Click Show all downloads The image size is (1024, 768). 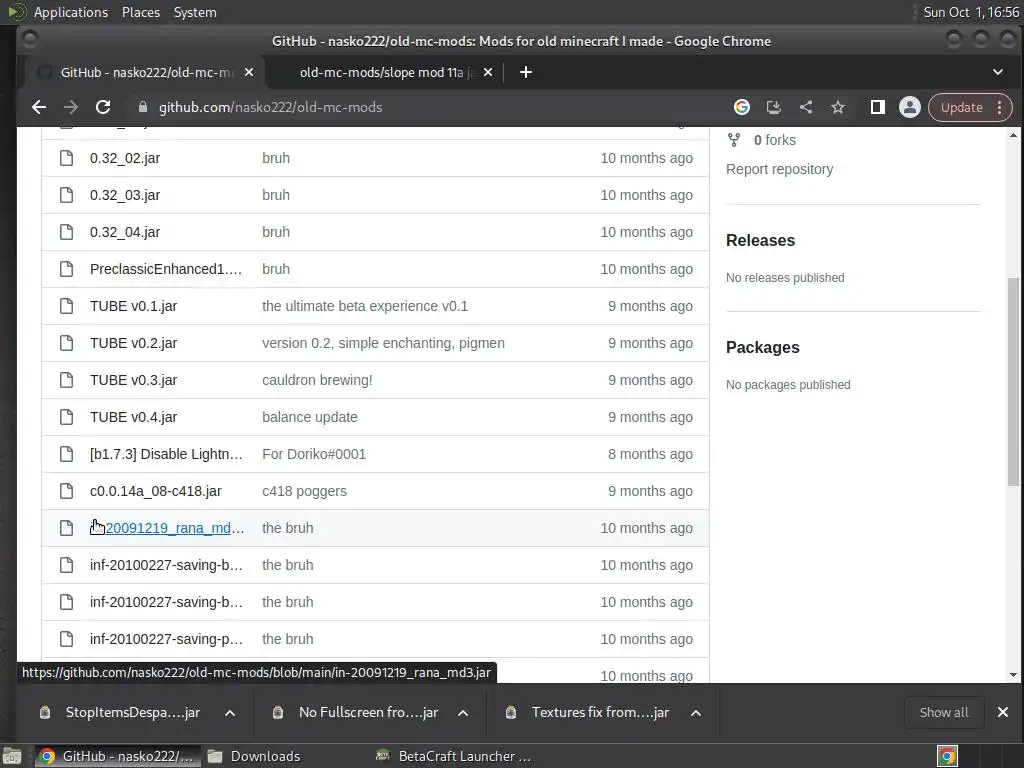[x=944, y=712]
